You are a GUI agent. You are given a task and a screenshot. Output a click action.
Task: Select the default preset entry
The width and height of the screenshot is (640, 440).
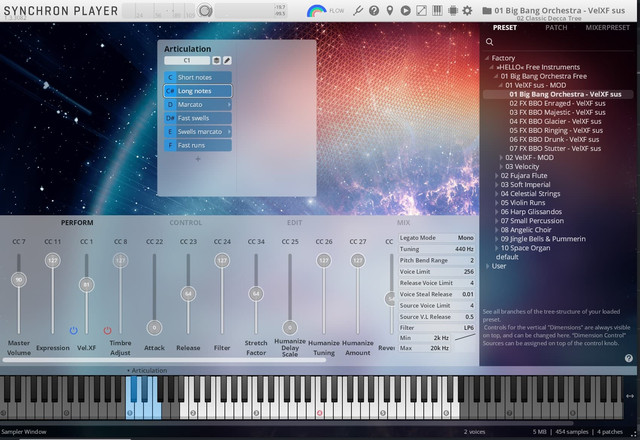(507, 257)
